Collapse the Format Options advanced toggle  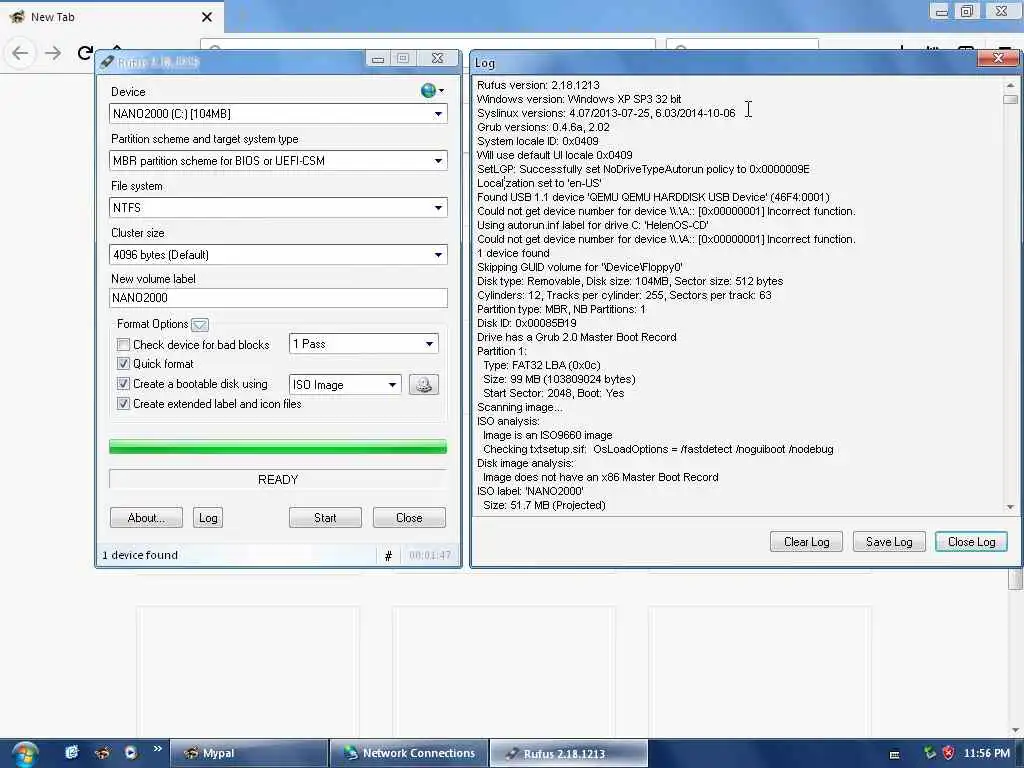click(x=200, y=325)
